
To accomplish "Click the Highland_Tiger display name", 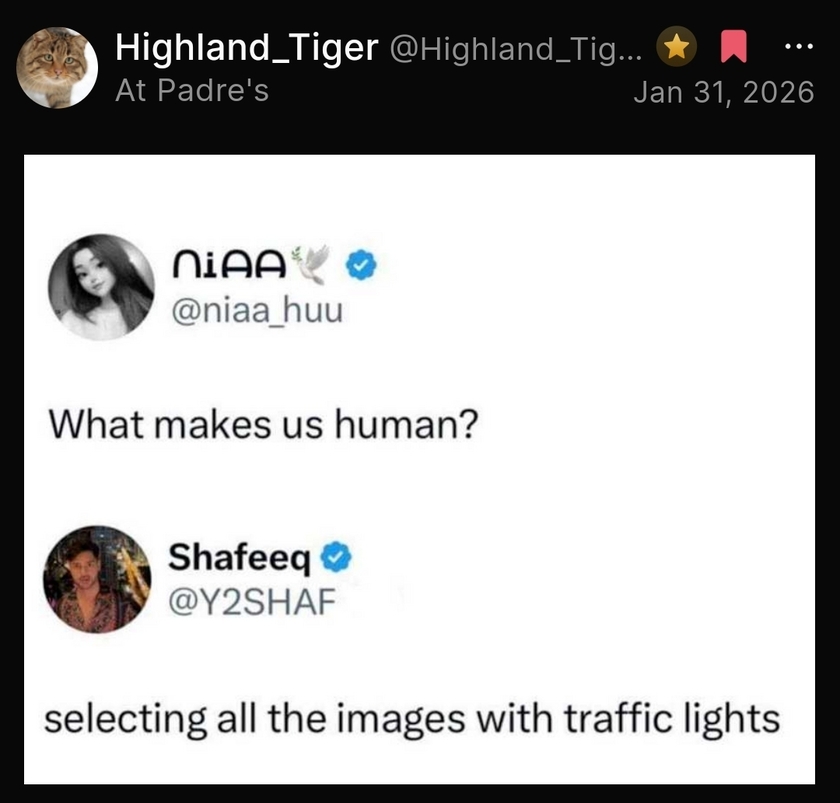I will (246, 48).
